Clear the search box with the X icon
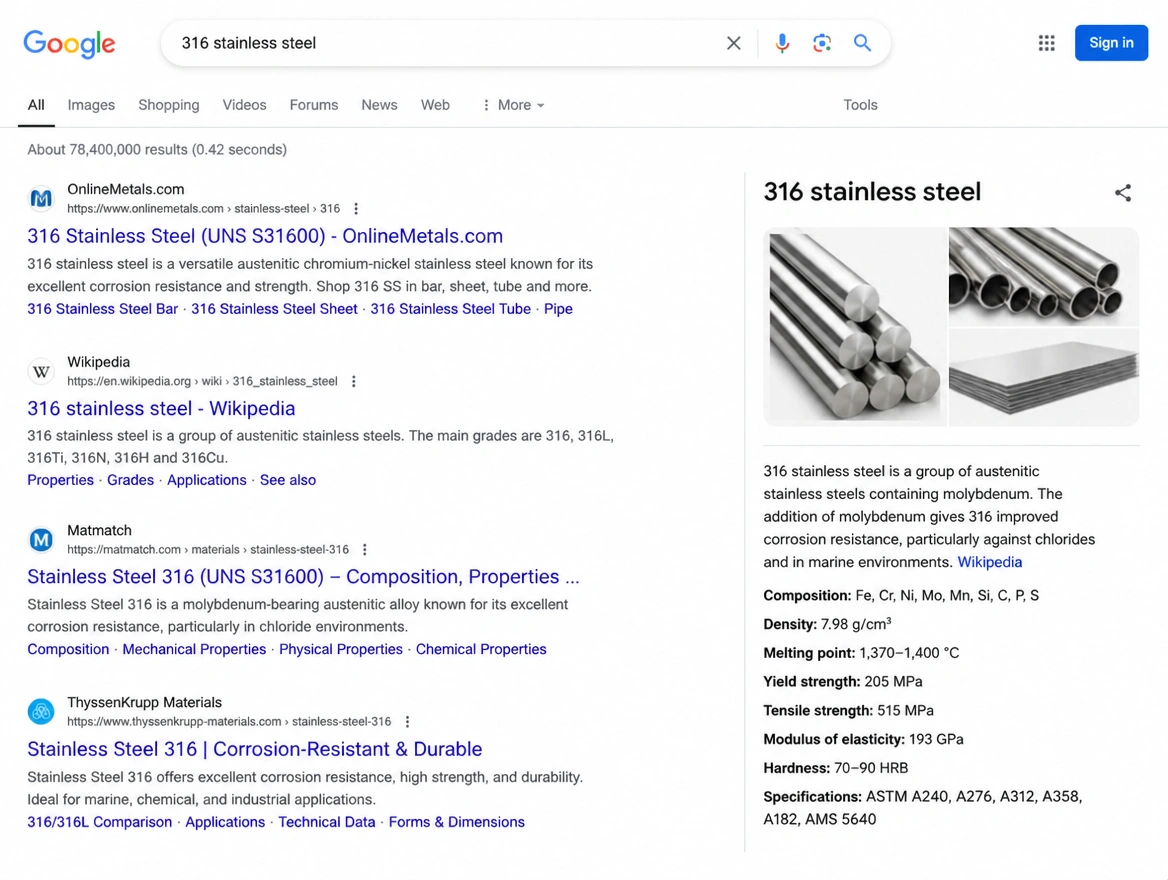Image resolution: width=1168 pixels, height=880 pixels. (734, 43)
